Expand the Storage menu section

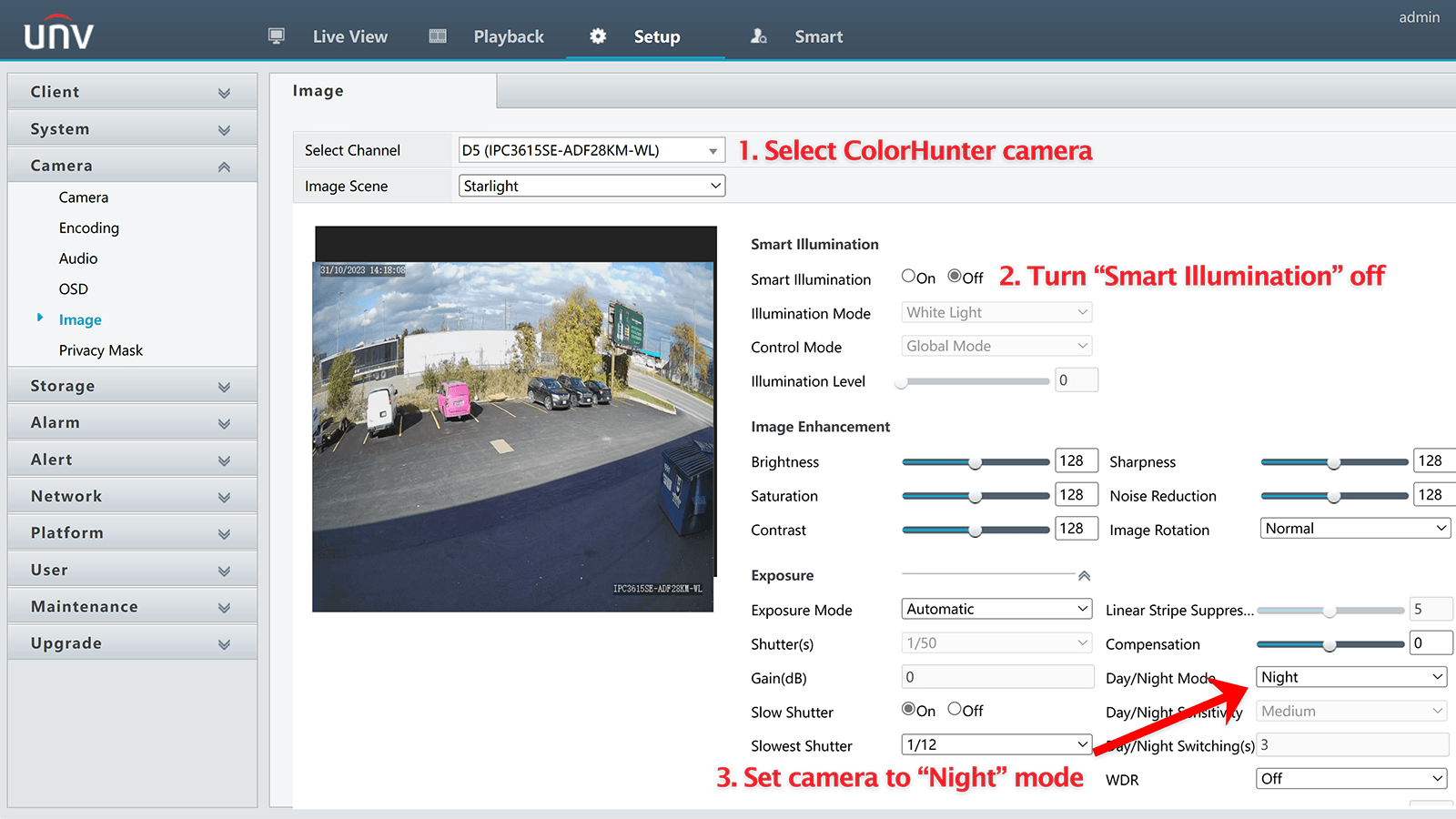click(x=132, y=386)
